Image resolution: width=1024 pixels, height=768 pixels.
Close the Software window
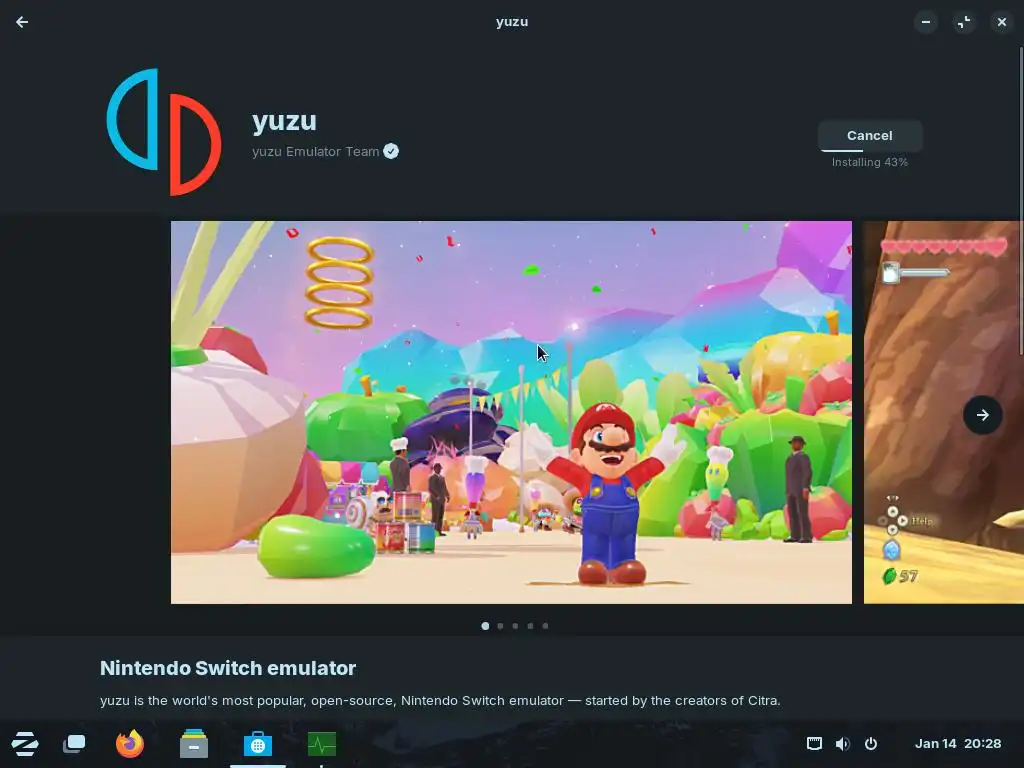[x=1002, y=22]
